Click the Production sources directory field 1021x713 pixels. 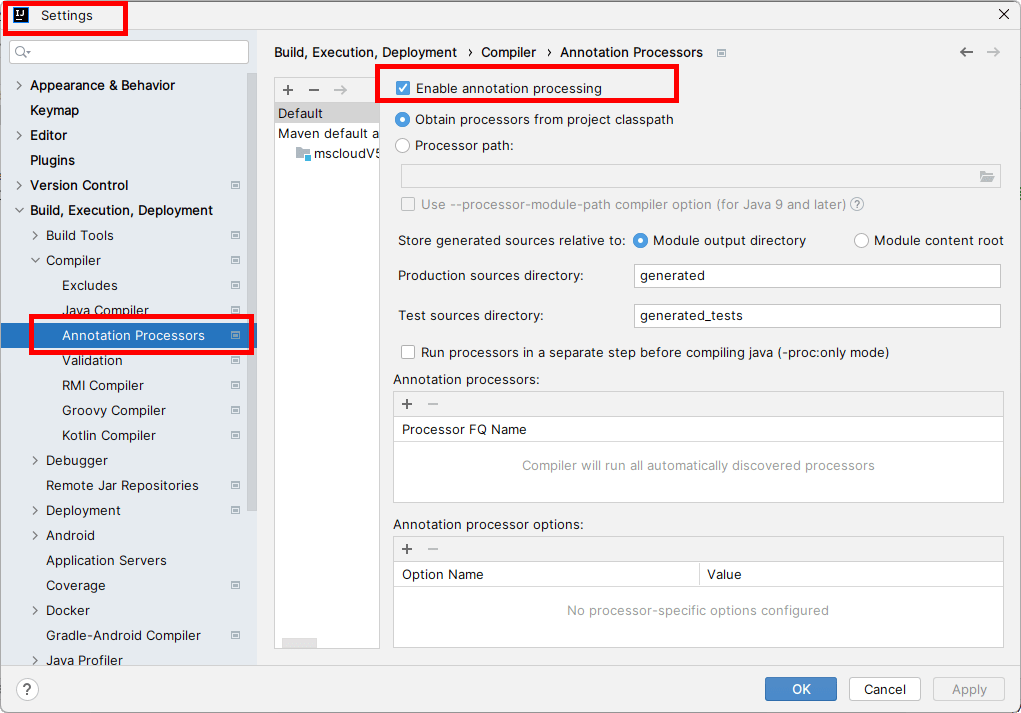817,276
